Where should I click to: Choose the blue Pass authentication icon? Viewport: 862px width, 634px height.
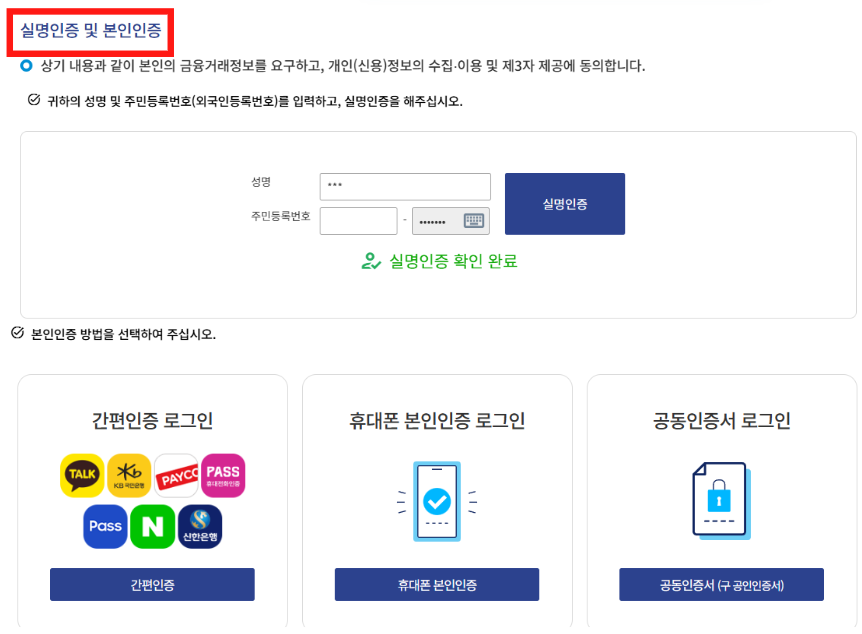pos(105,526)
